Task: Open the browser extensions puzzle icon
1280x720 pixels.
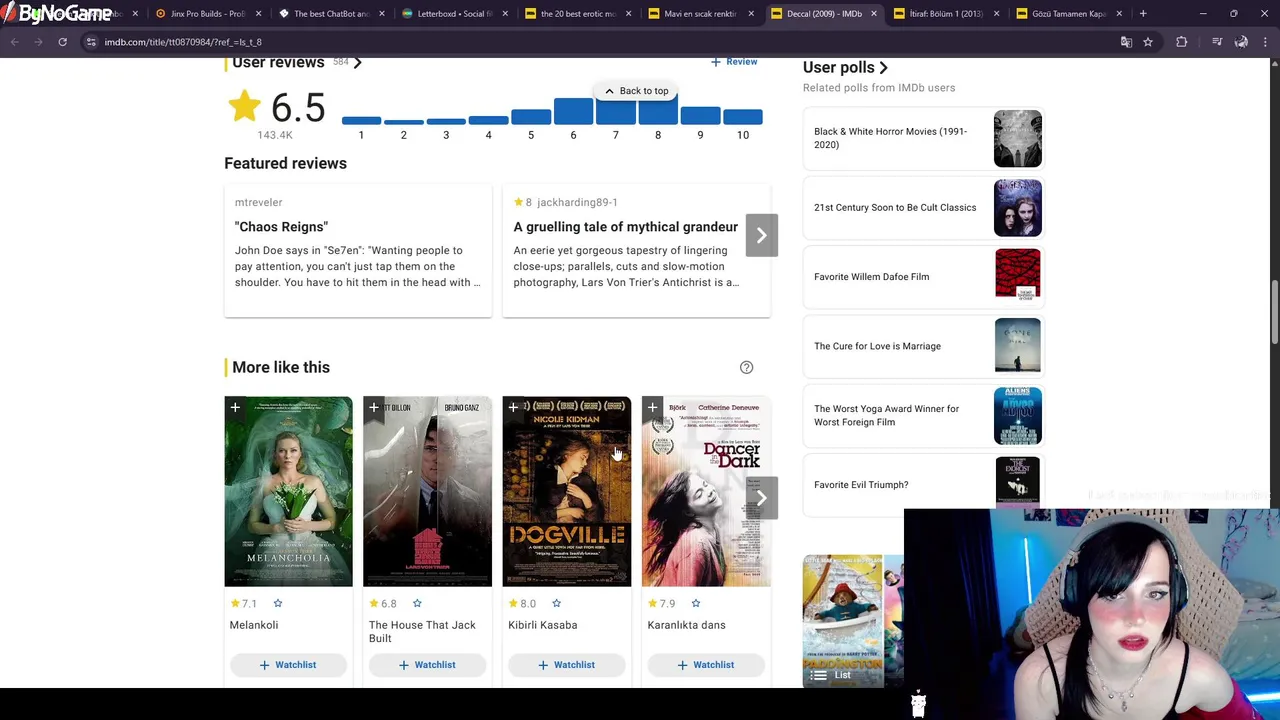Action: tap(1182, 42)
